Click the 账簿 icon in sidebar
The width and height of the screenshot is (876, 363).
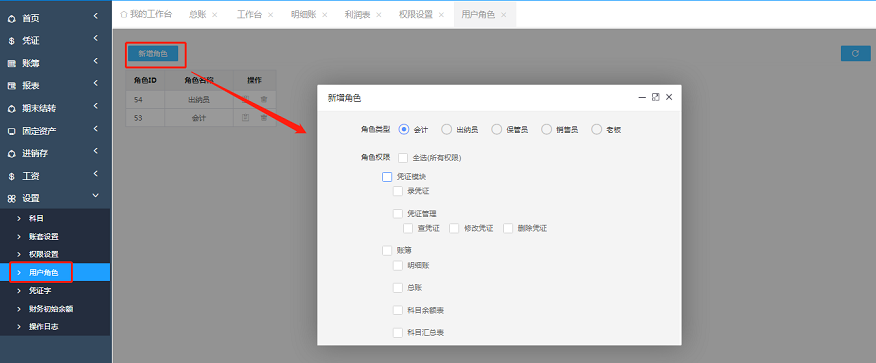[11, 64]
